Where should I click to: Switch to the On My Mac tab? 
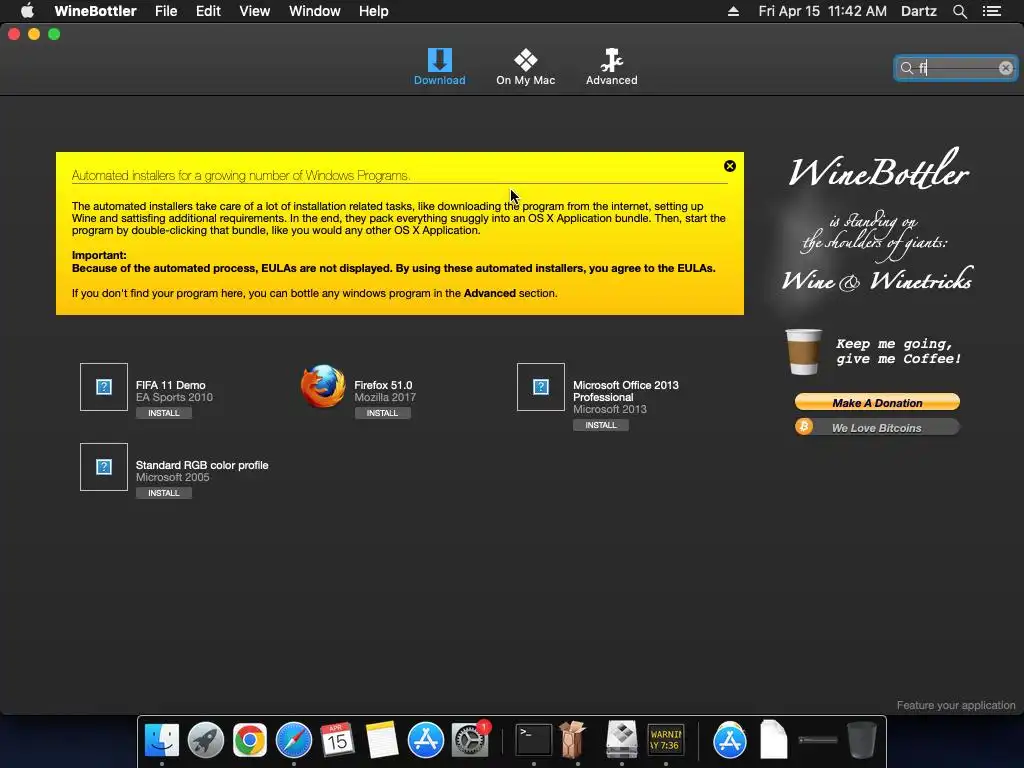point(526,67)
